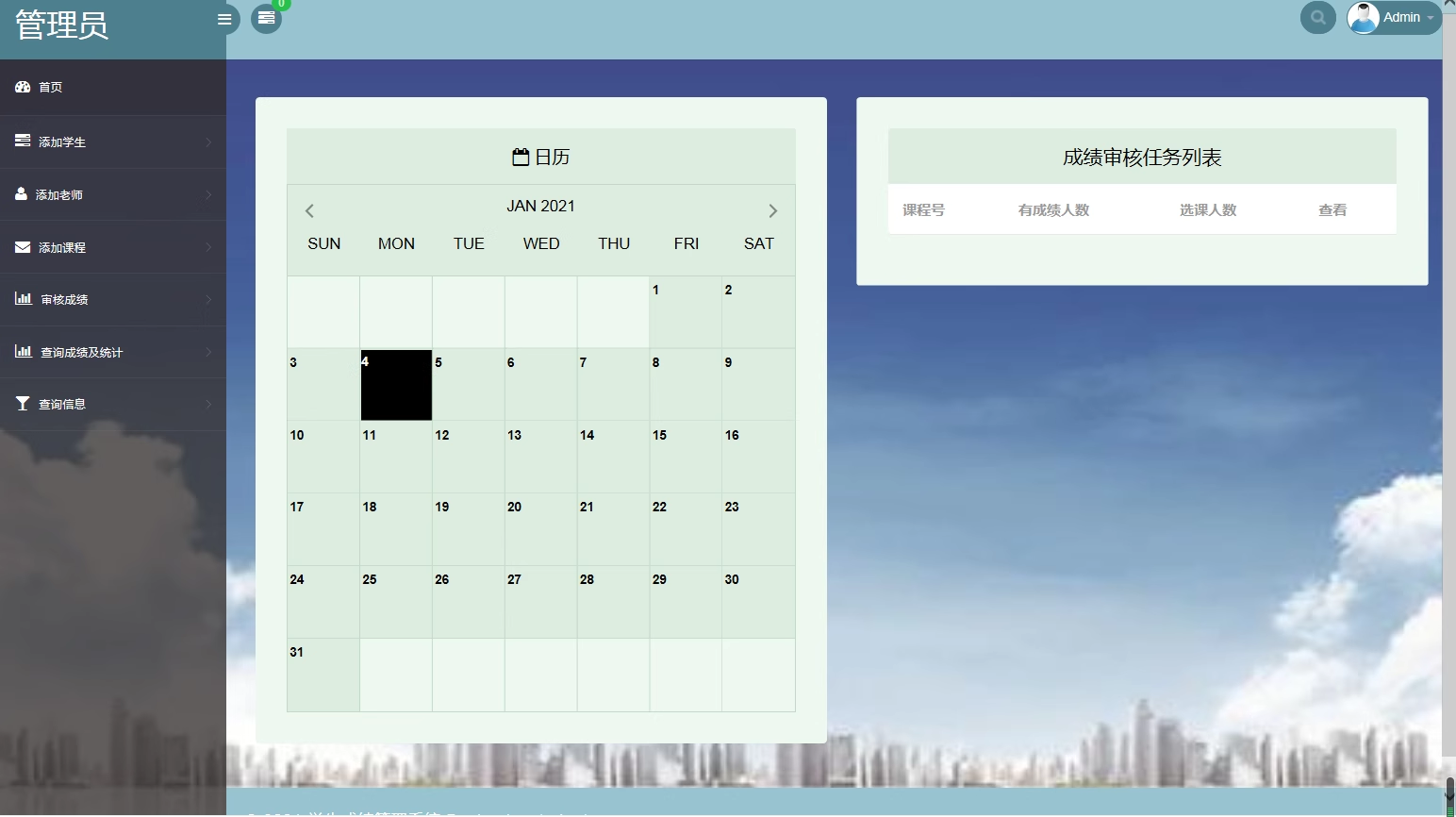Open the 添加学生 menu item
Viewport: 1456px width, 817px height.
(113, 142)
